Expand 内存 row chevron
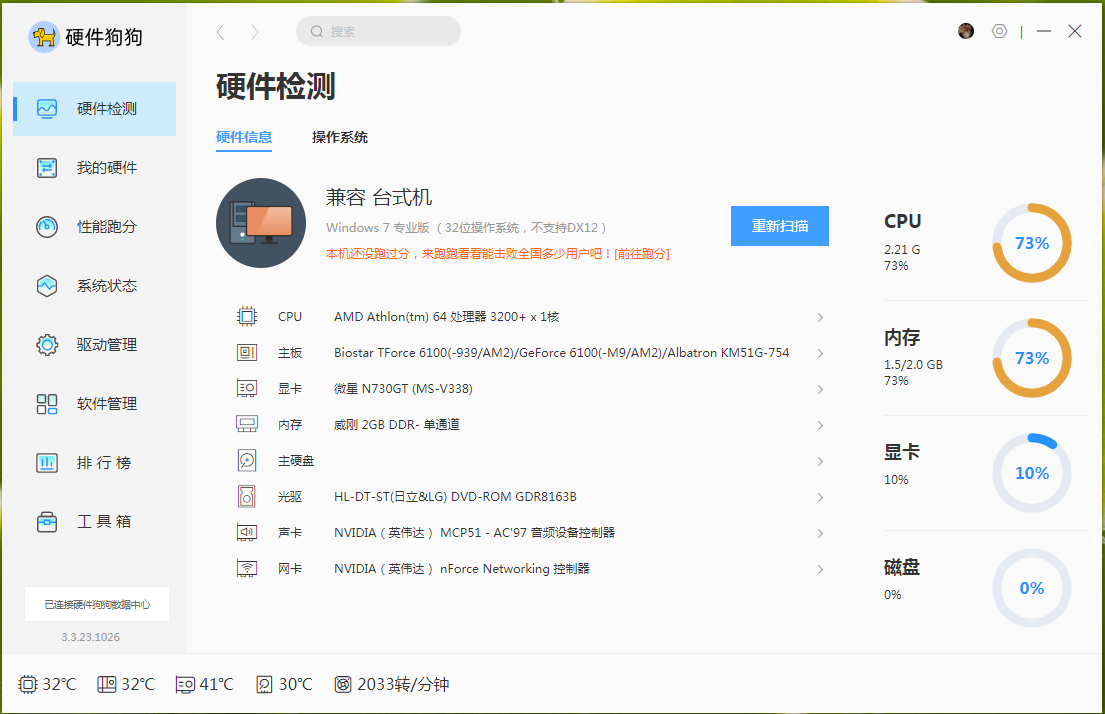 [x=820, y=425]
